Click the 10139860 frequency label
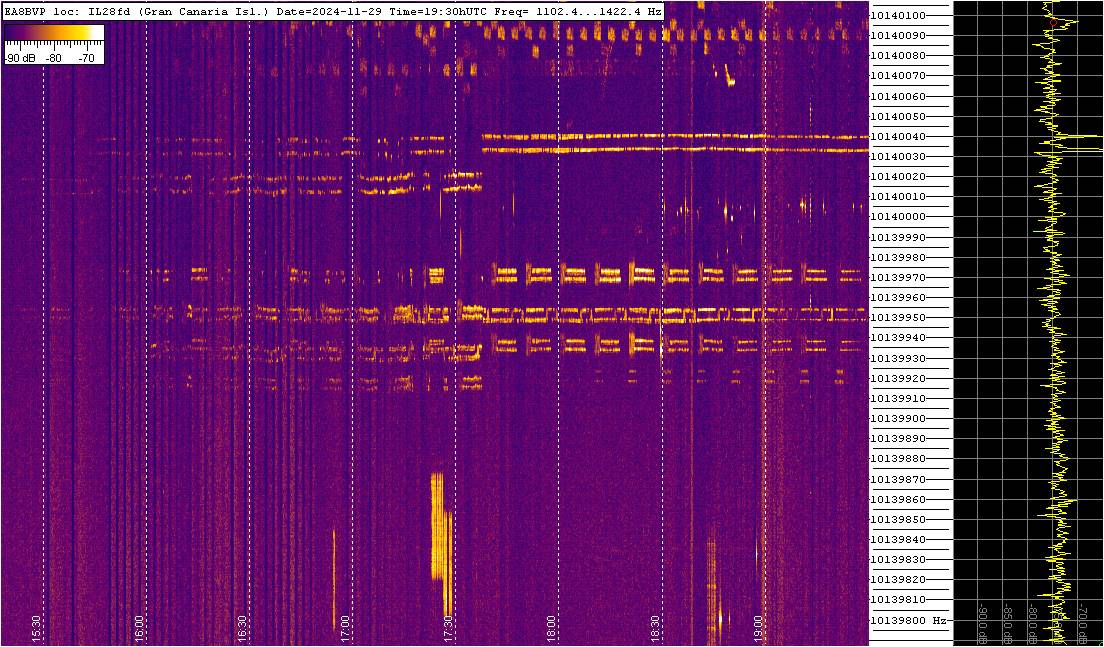This screenshot has width=1104, height=647. click(898, 500)
